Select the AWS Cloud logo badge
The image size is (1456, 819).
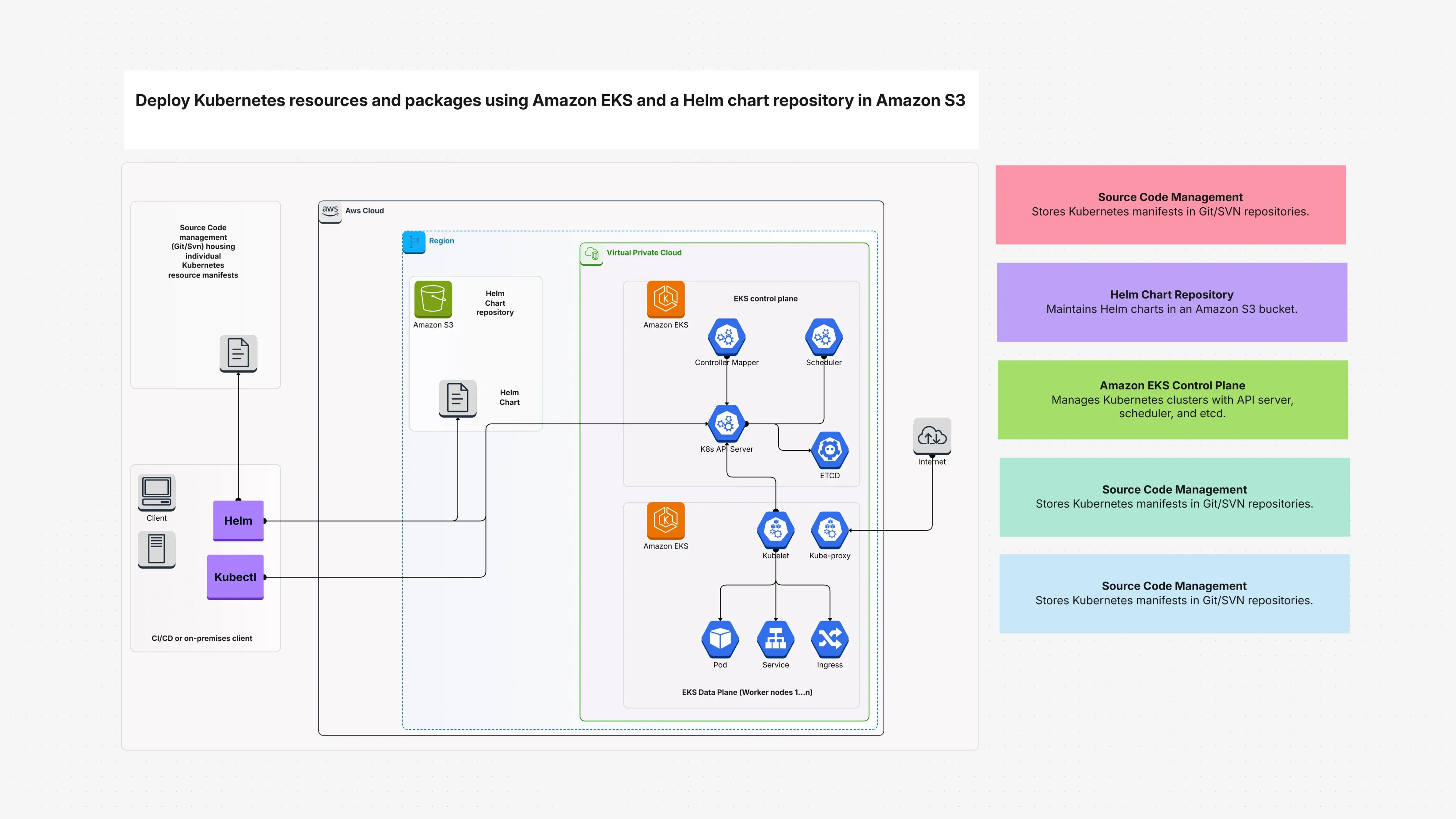[x=330, y=211]
